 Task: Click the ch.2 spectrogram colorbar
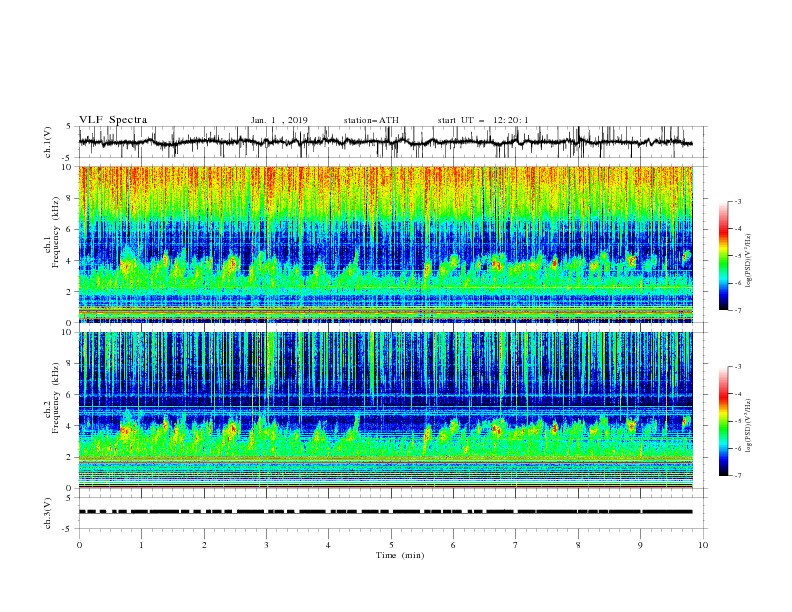pos(723,421)
